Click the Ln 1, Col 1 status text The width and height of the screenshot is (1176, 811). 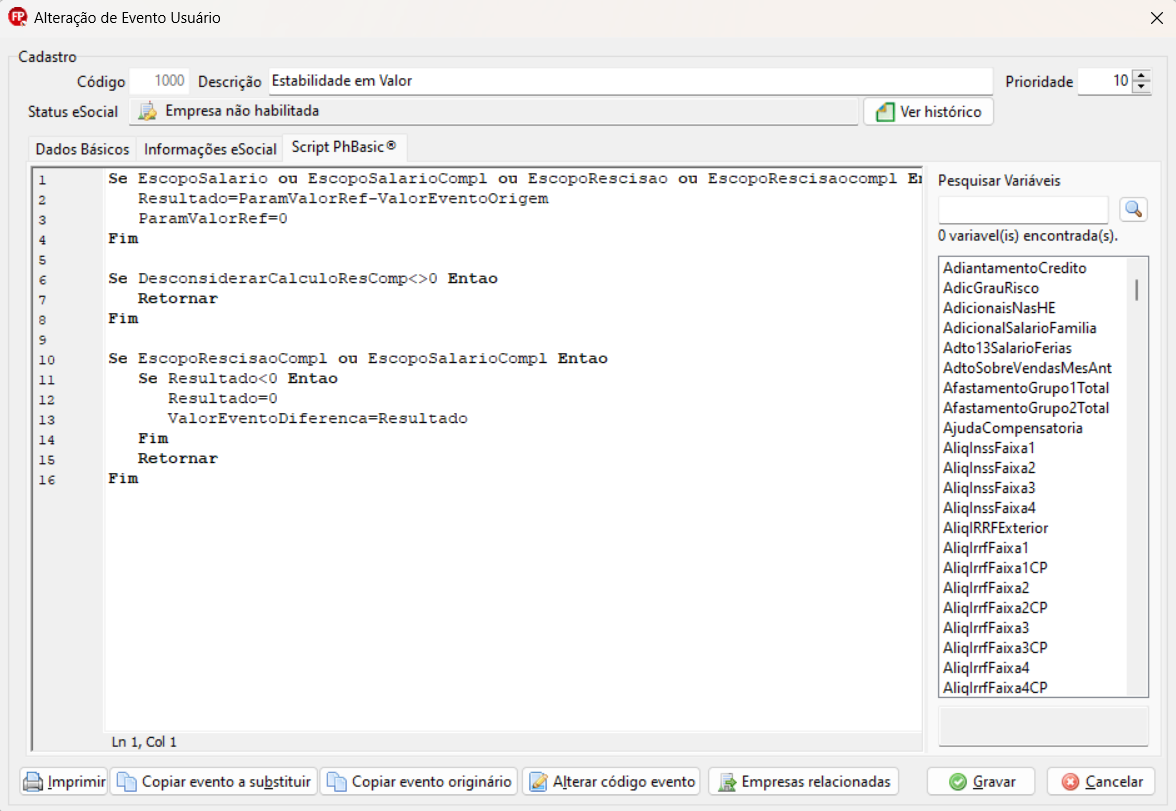click(x=144, y=742)
